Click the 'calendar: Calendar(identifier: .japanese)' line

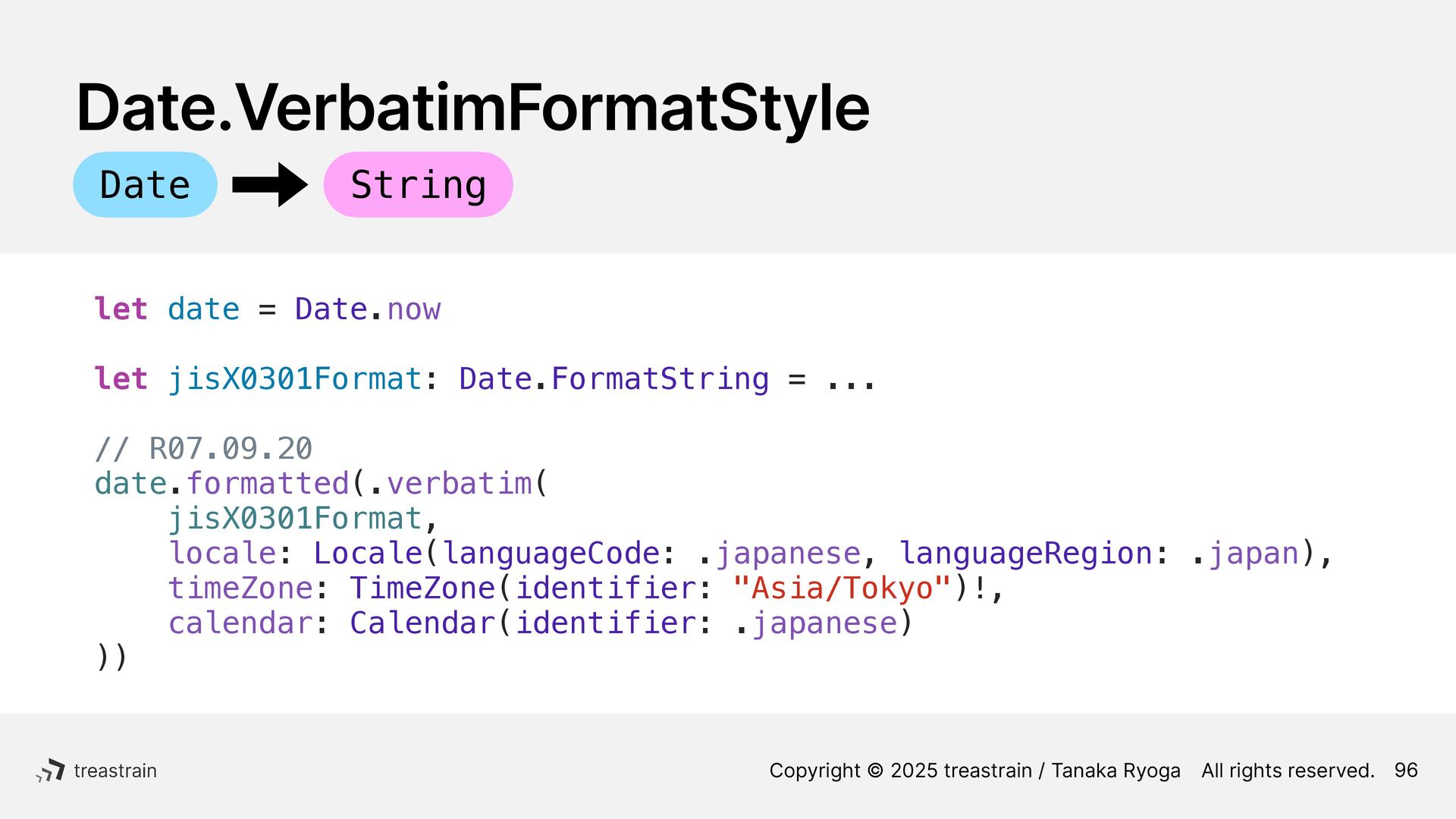coord(541,623)
